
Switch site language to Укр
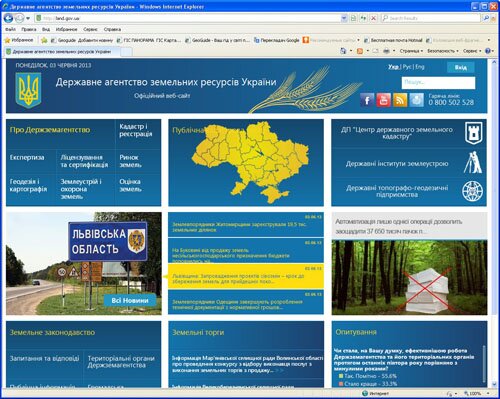[393, 67]
